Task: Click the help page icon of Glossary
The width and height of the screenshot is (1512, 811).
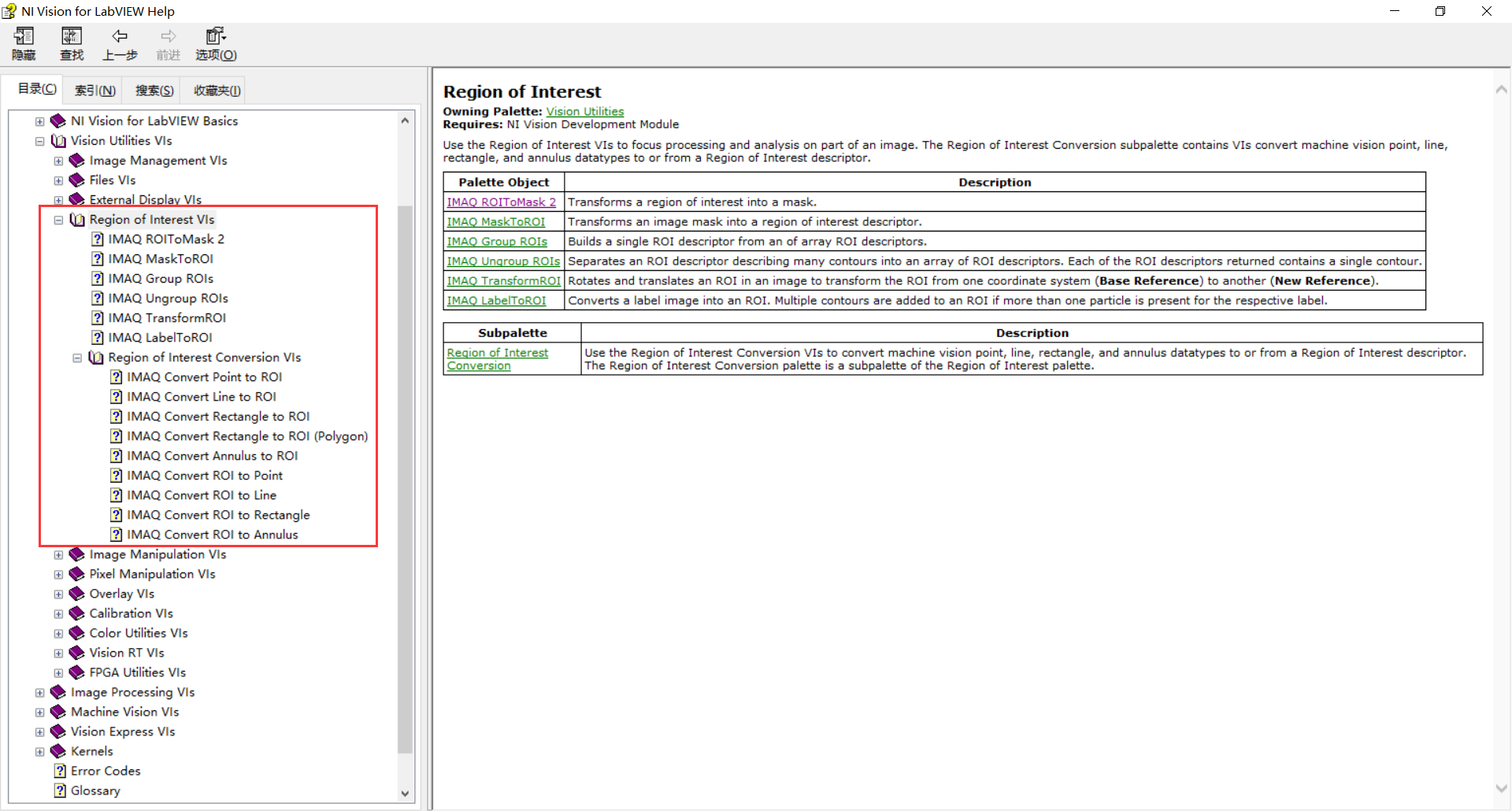Action: pos(60,790)
